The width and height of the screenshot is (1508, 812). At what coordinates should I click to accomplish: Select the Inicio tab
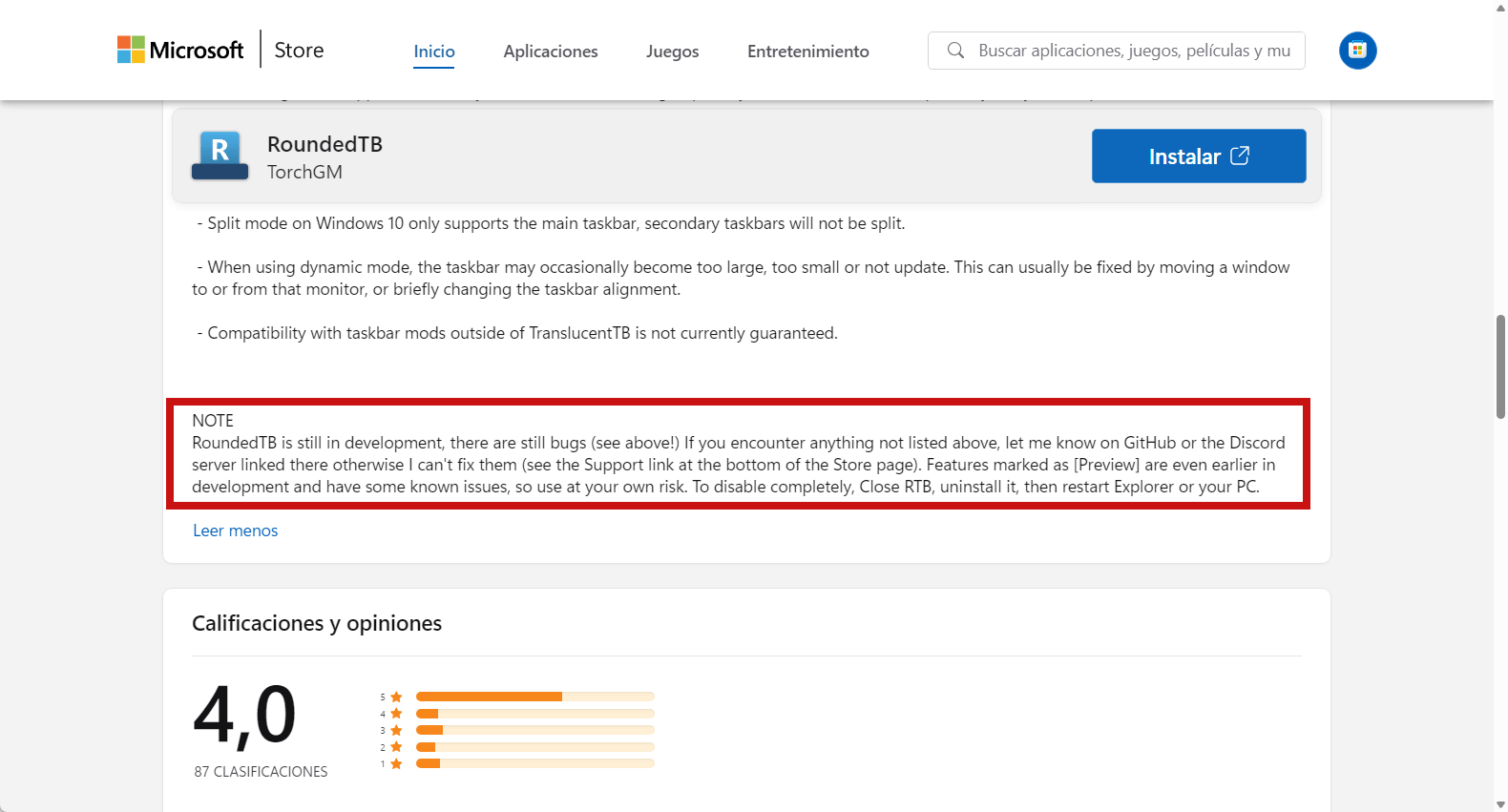click(x=434, y=52)
